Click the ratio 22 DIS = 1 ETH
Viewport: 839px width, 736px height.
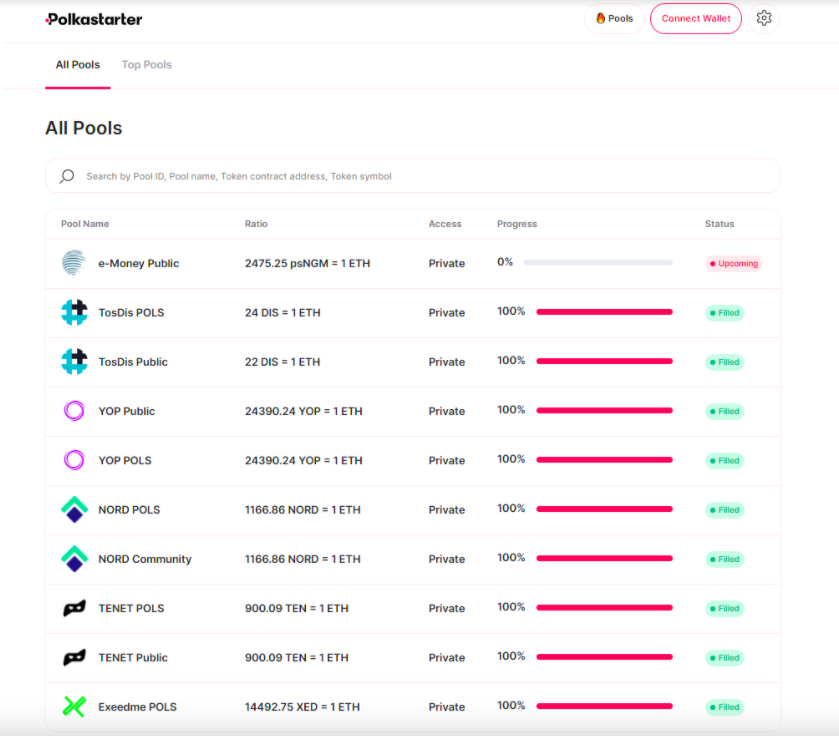[x=283, y=362]
